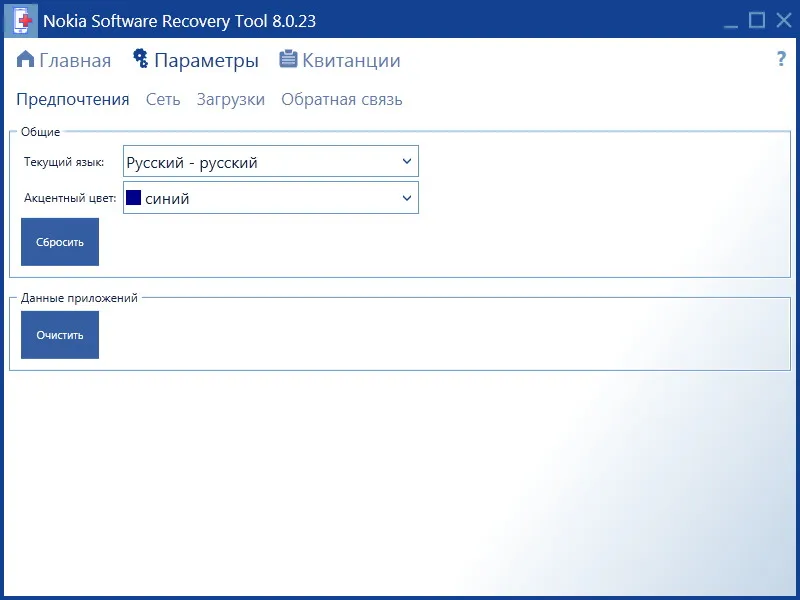
Task: Switch to the Загрузки settings subtab
Action: (231, 99)
